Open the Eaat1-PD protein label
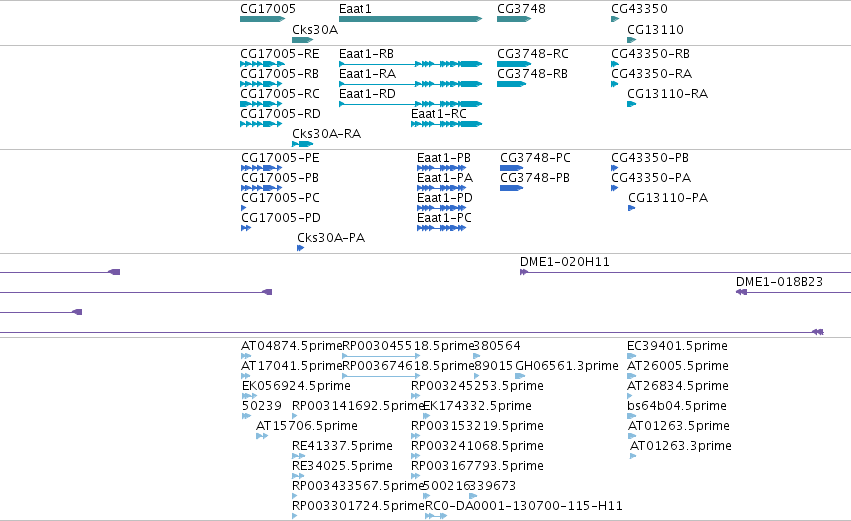851x521 pixels. click(445, 198)
